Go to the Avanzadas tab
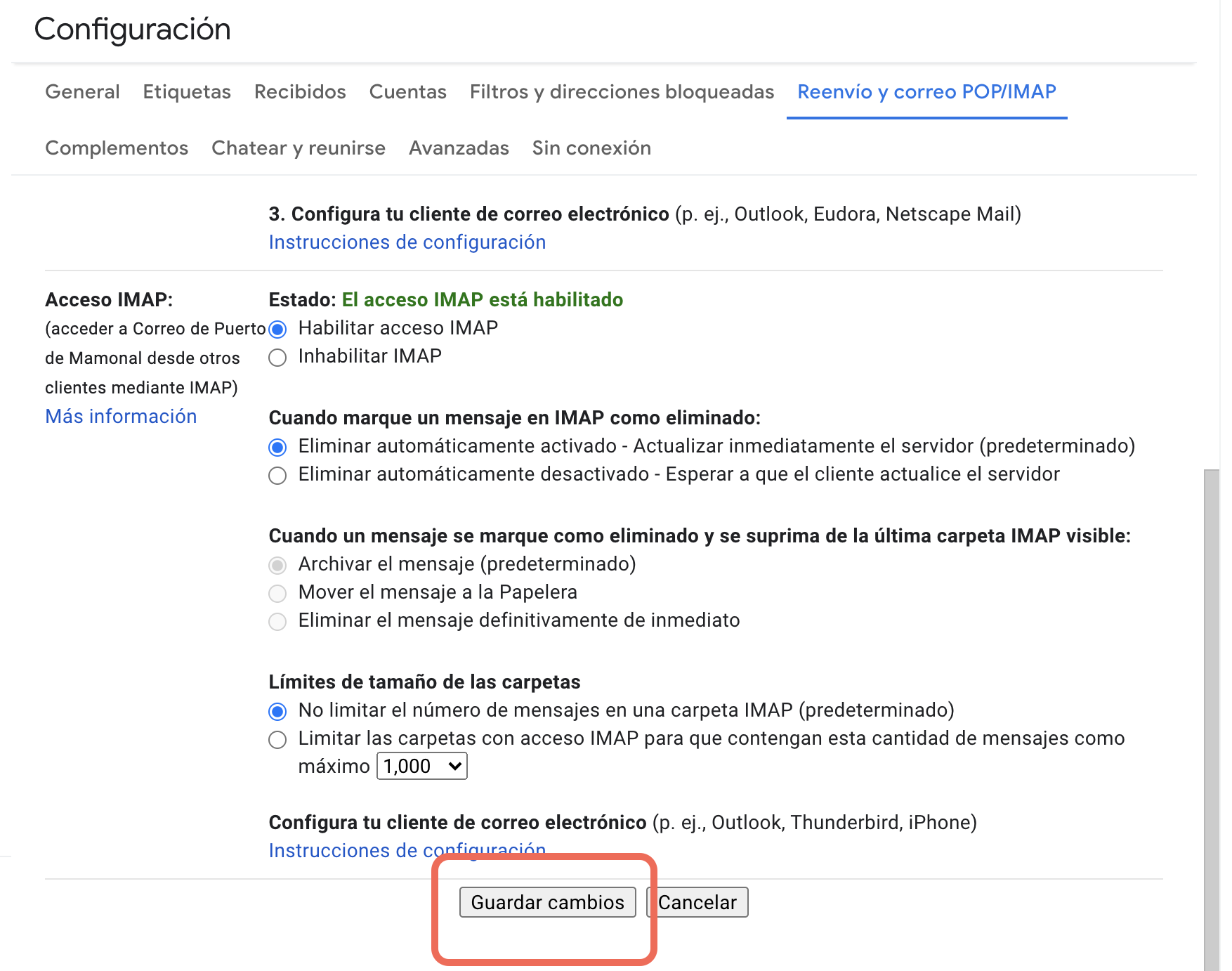Image resolution: width=1232 pixels, height=971 pixels. coord(459,148)
